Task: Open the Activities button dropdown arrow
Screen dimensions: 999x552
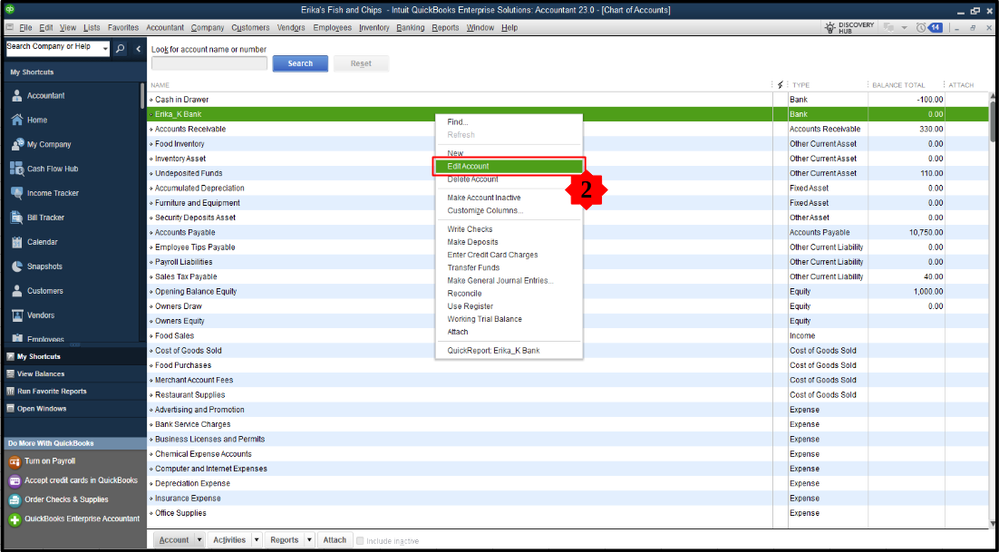Action: pos(256,540)
